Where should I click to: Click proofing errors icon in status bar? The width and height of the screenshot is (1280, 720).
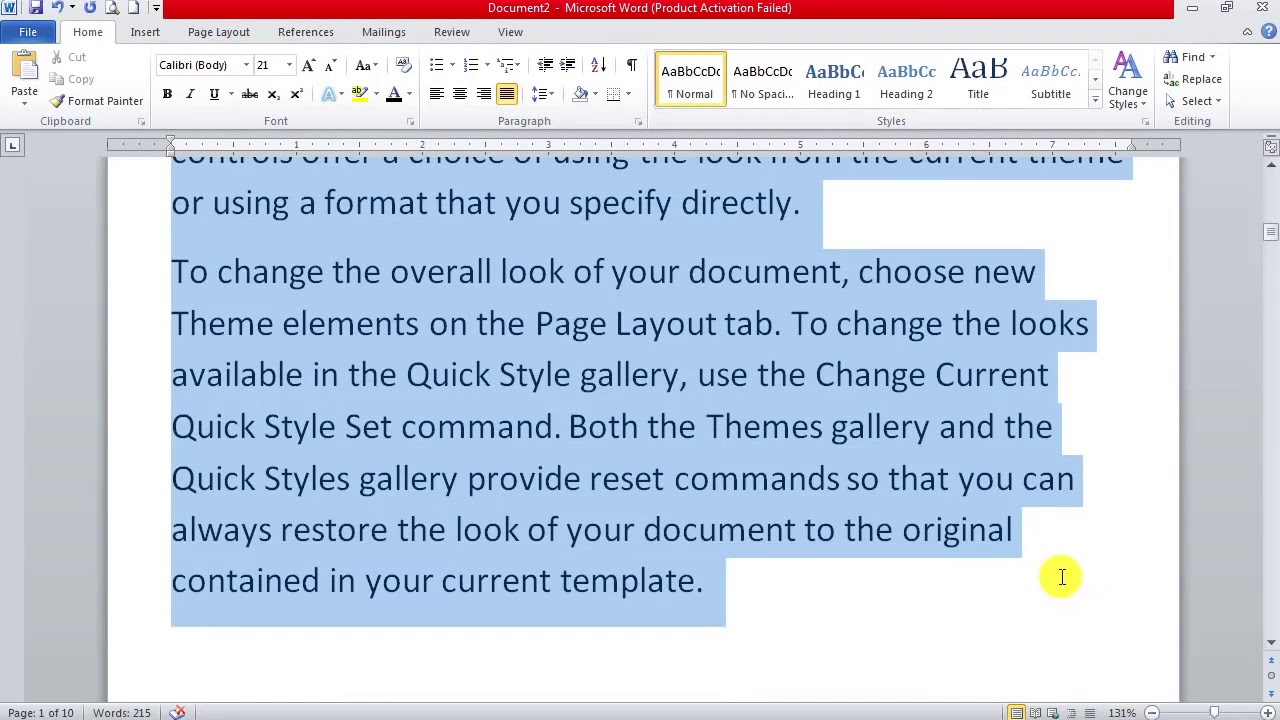point(177,713)
